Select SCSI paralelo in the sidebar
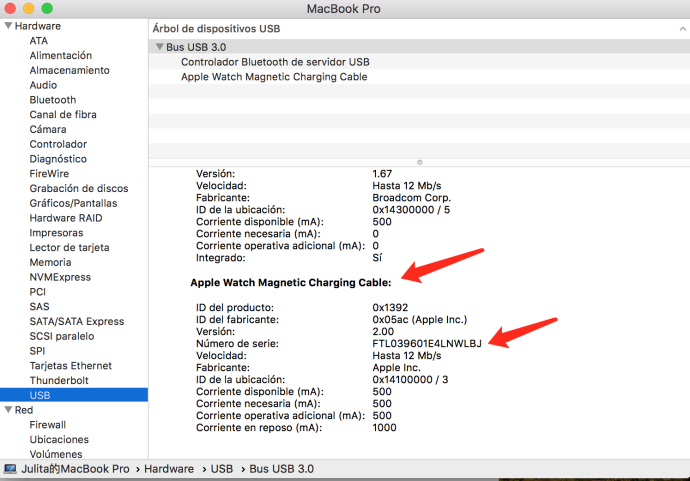This screenshot has height=481, width=690. 62,336
